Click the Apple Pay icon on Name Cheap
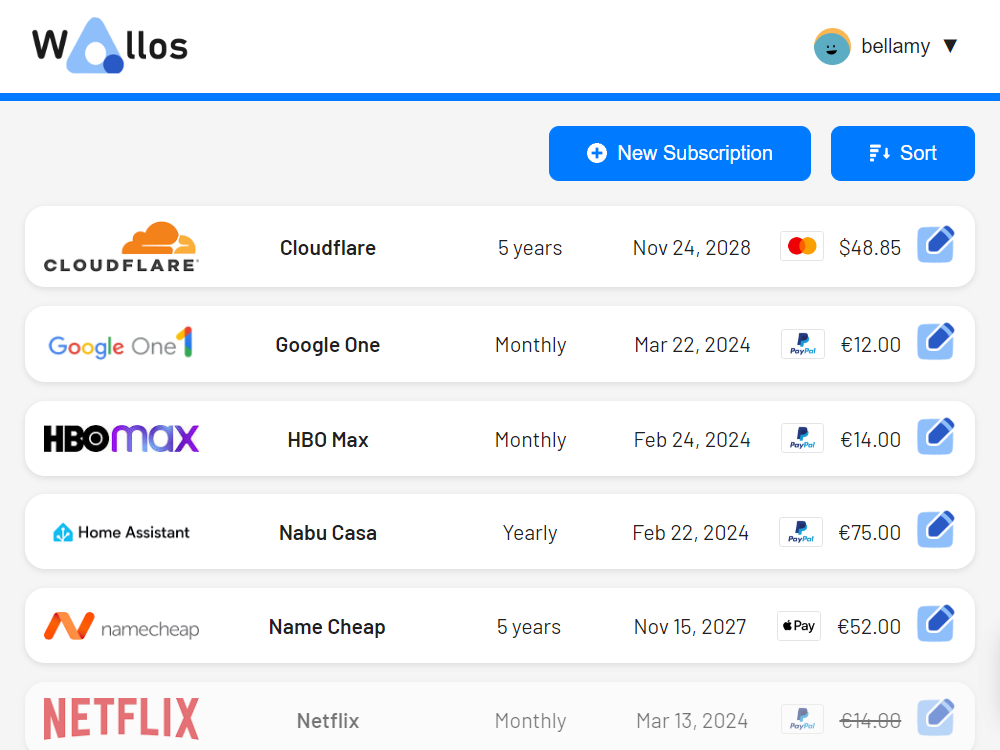This screenshot has width=1000, height=750. click(x=798, y=625)
